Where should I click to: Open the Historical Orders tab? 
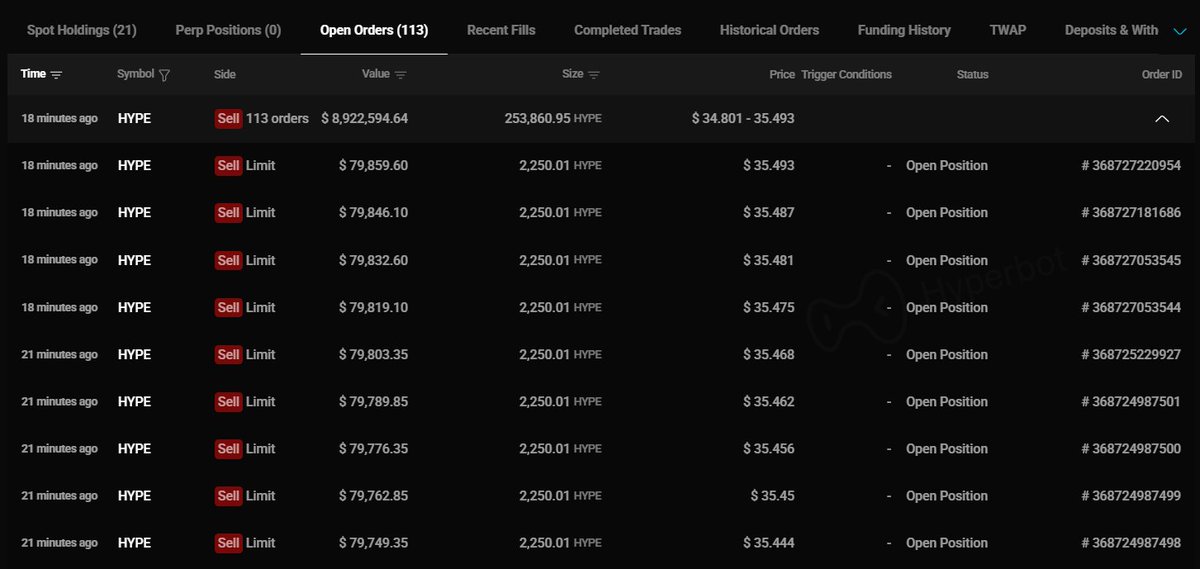(x=769, y=30)
